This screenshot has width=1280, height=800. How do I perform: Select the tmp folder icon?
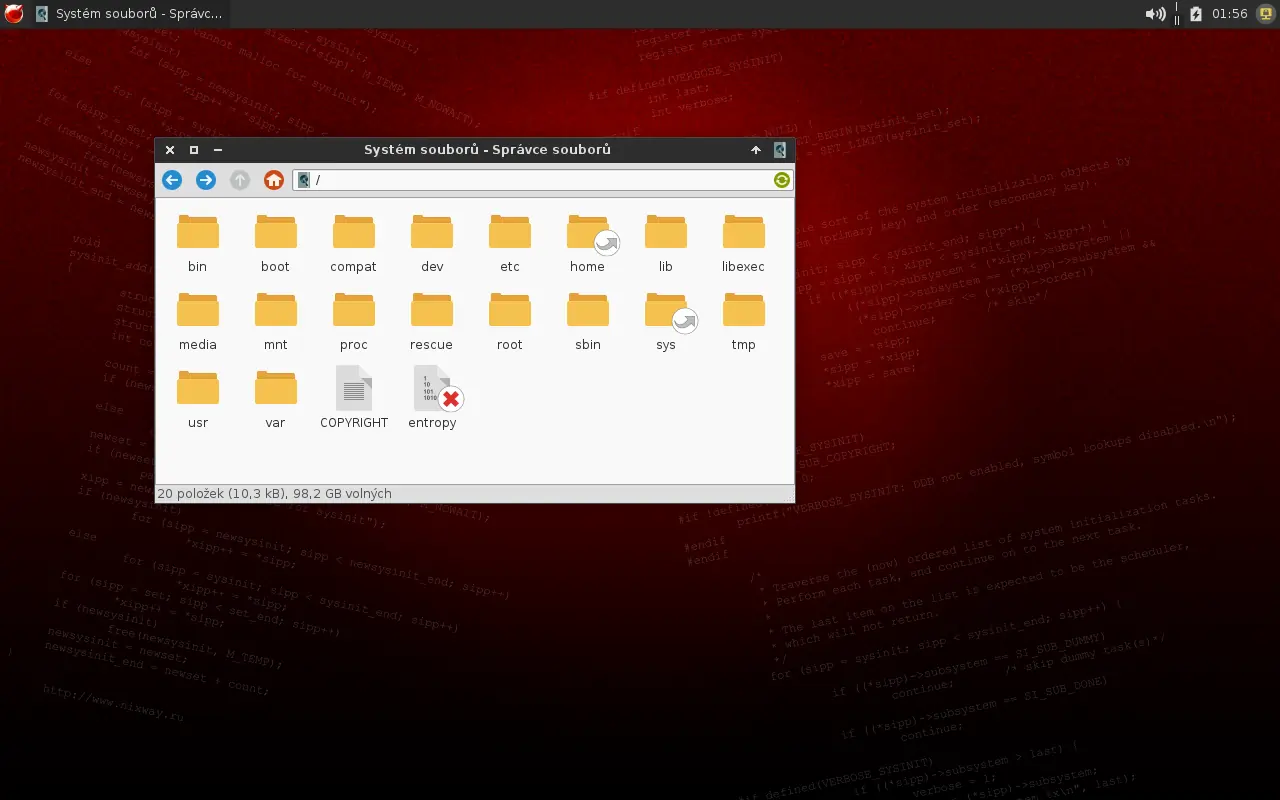point(744,310)
